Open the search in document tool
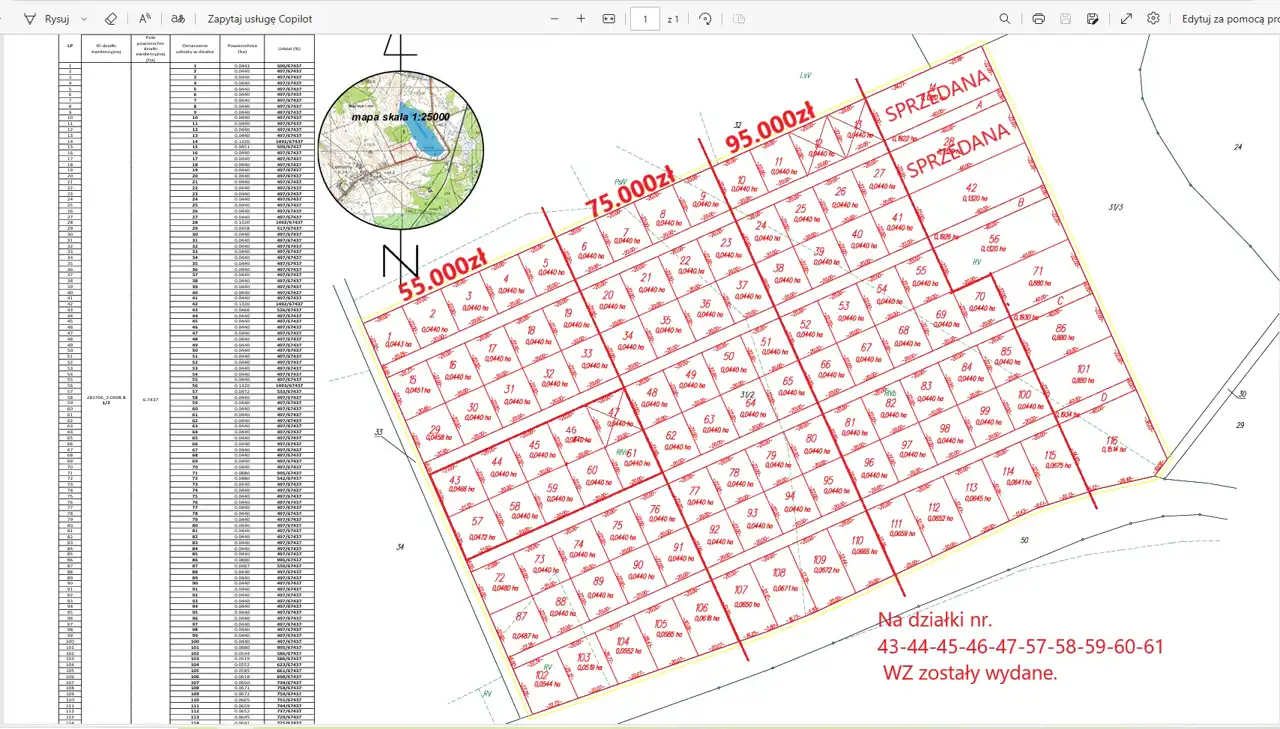Image resolution: width=1280 pixels, height=729 pixels. click(x=1005, y=19)
